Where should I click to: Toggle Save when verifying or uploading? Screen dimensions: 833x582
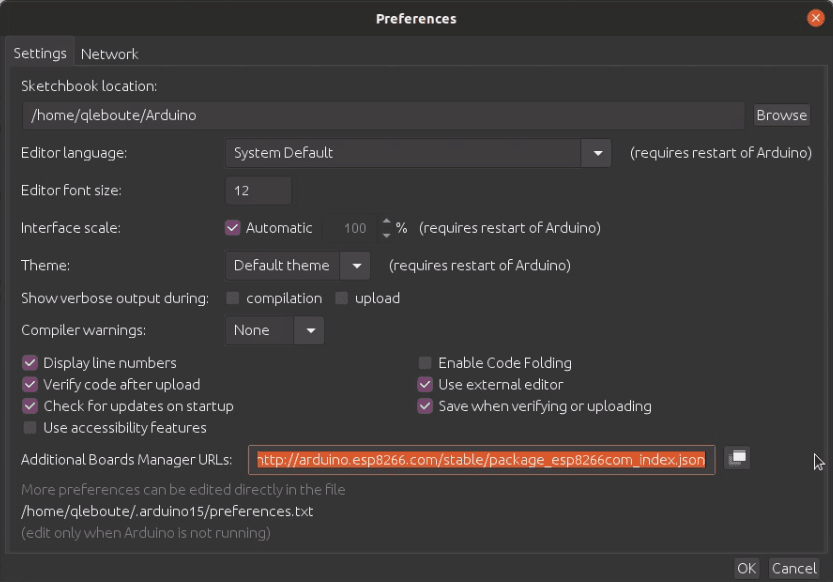pyautogui.click(x=425, y=406)
